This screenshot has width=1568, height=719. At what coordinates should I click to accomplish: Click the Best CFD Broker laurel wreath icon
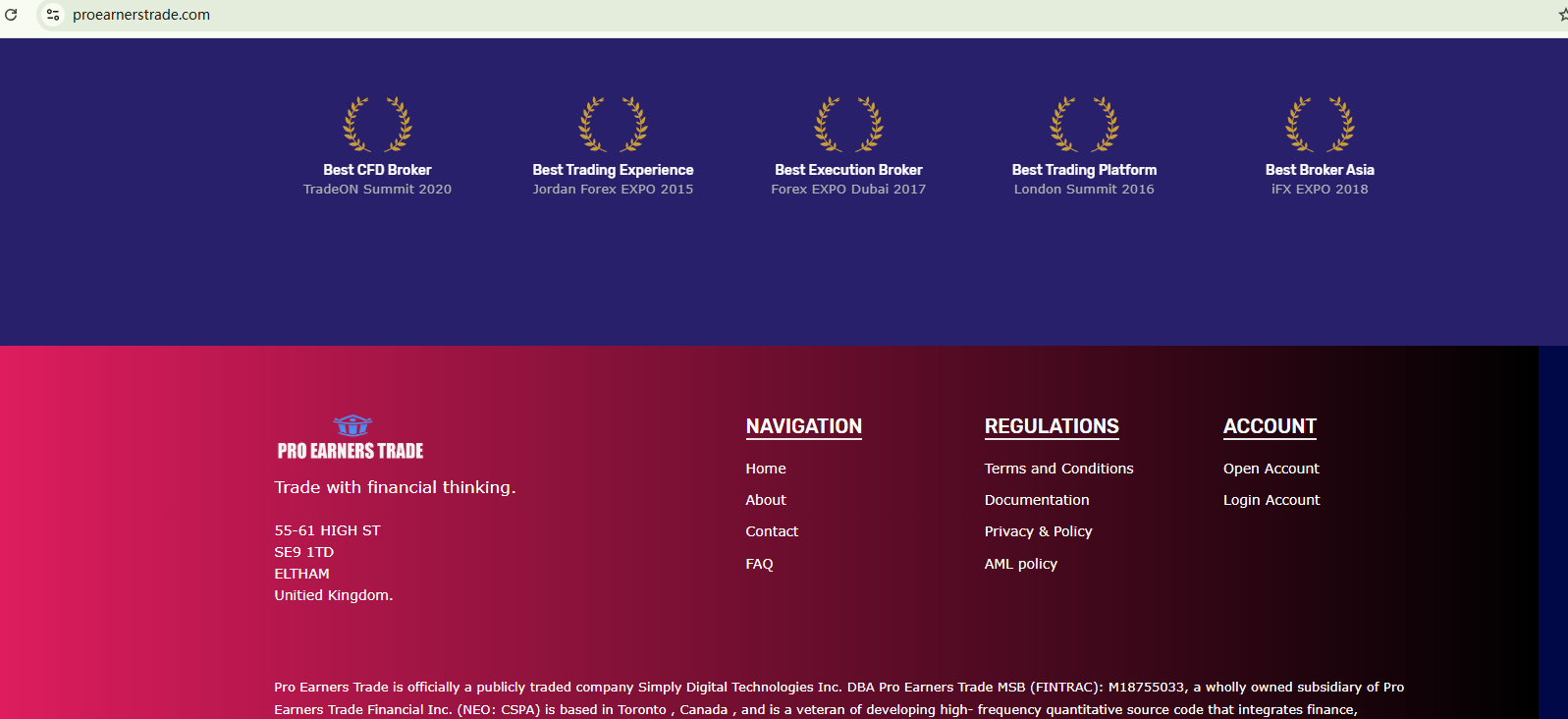pos(377,125)
